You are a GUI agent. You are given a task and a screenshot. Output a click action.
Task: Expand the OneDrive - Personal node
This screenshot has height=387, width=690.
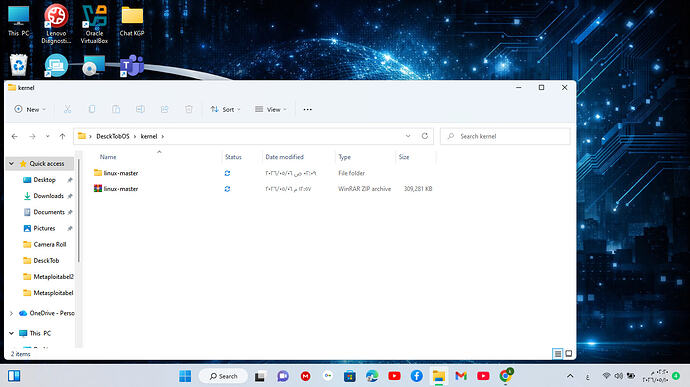(x=11, y=313)
